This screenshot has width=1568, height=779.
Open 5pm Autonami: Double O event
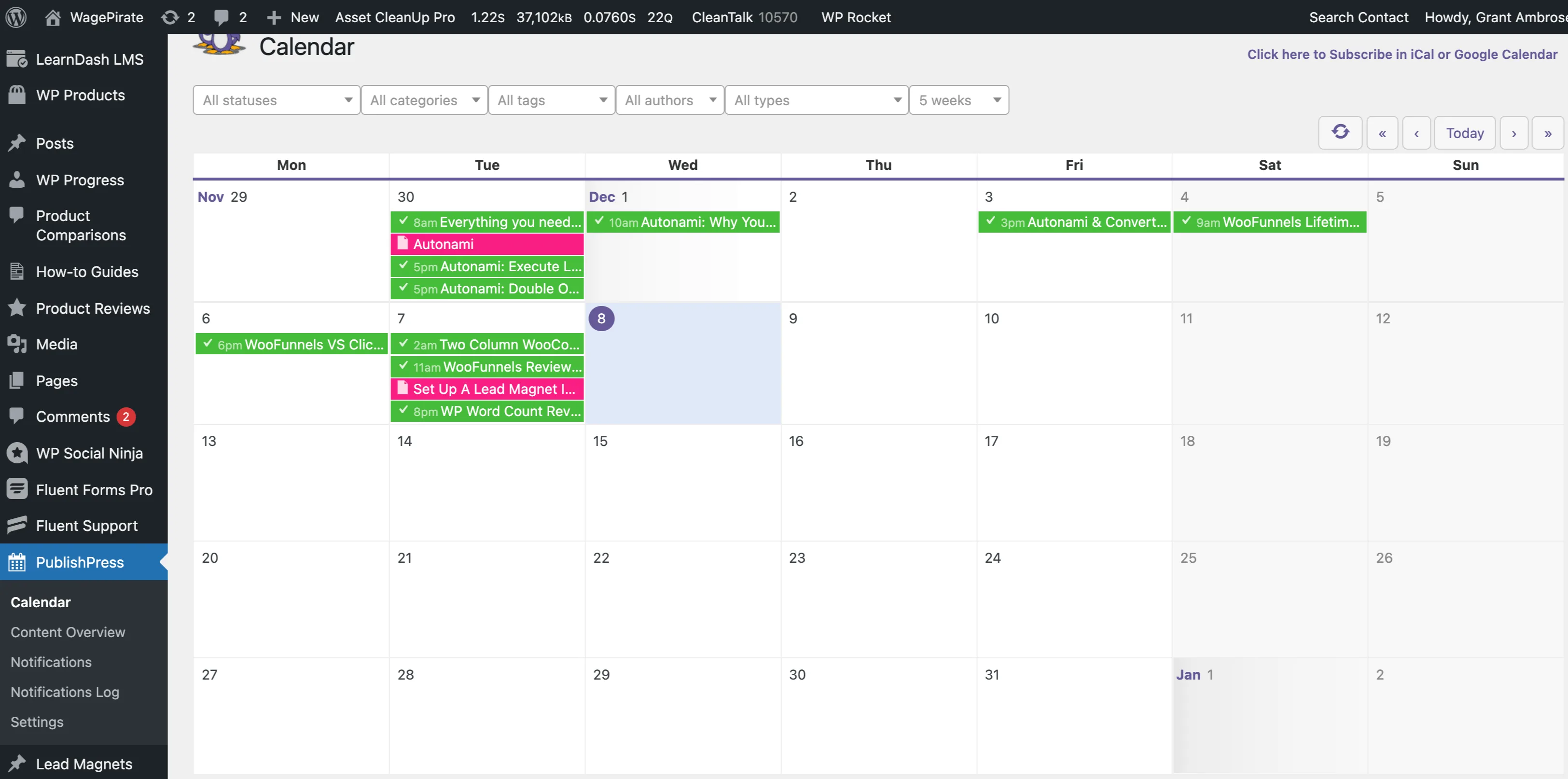tap(487, 289)
